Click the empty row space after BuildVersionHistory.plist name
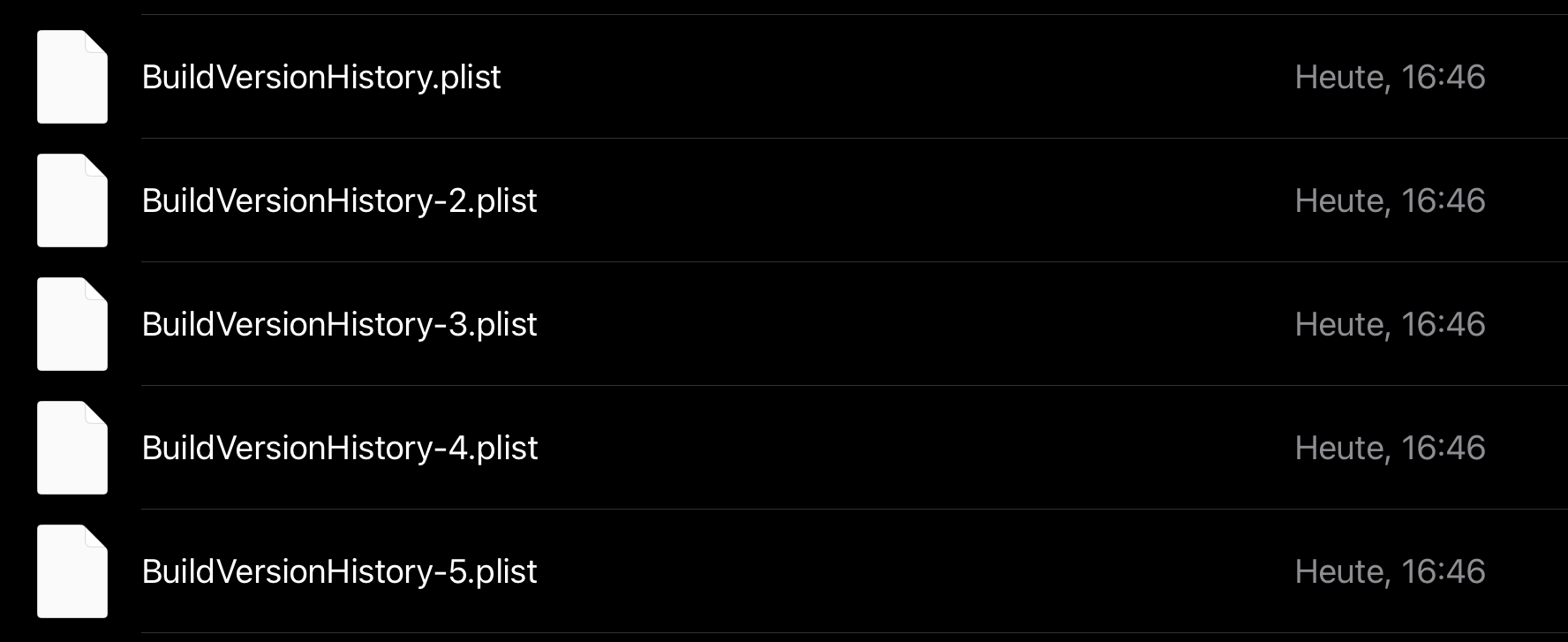Viewport: 1568px width, 642px height. [x=883, y=77]
